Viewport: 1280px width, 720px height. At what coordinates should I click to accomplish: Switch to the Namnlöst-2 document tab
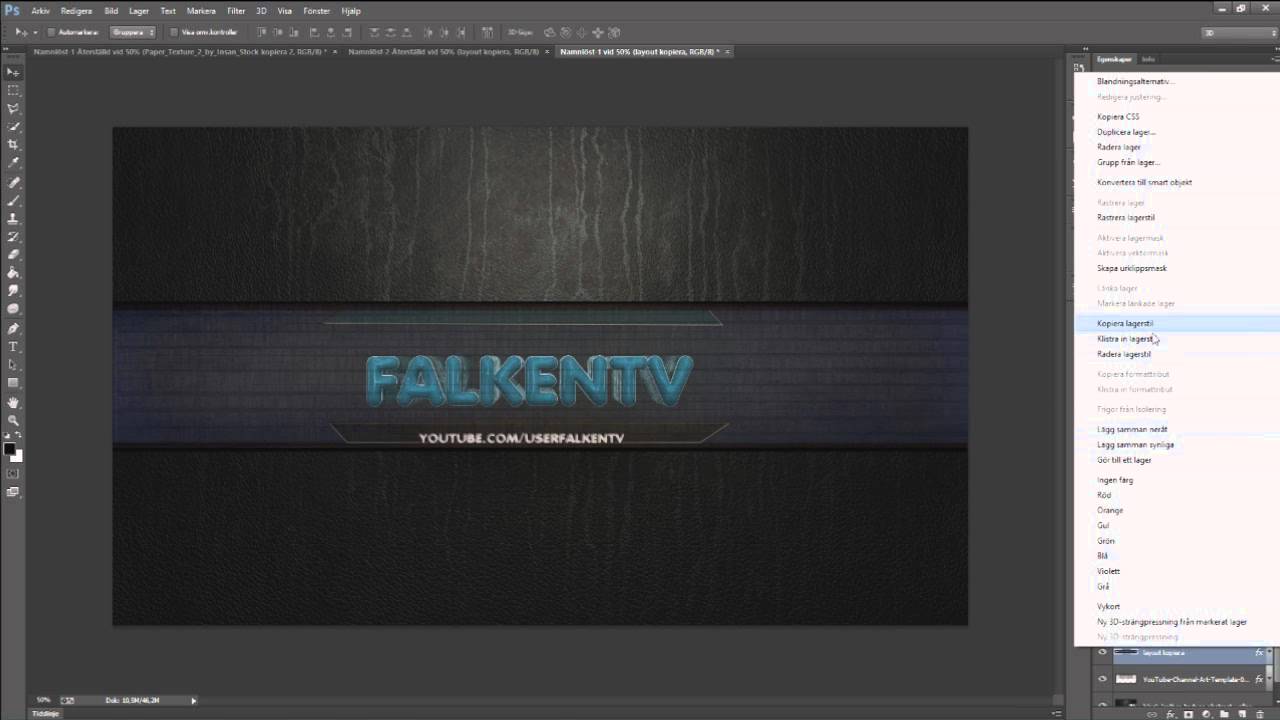(x=443, y=51)
